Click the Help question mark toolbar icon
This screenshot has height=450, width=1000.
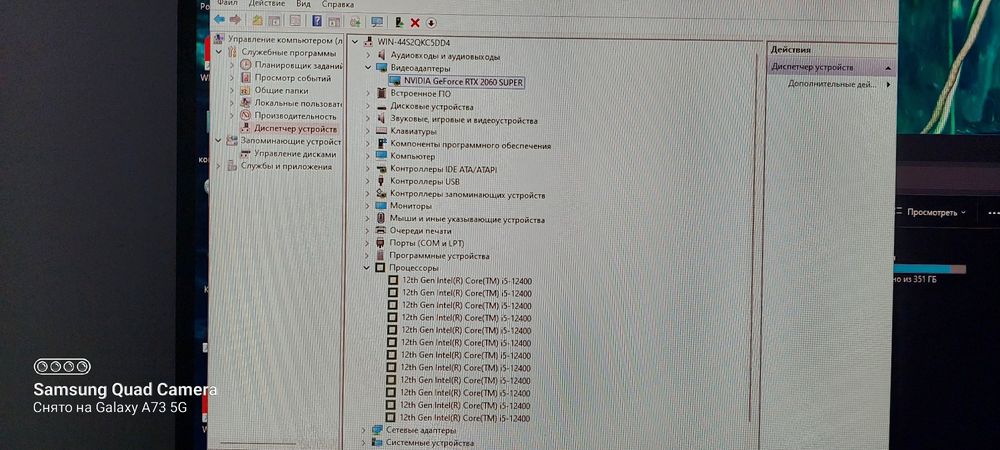point(317,21)
